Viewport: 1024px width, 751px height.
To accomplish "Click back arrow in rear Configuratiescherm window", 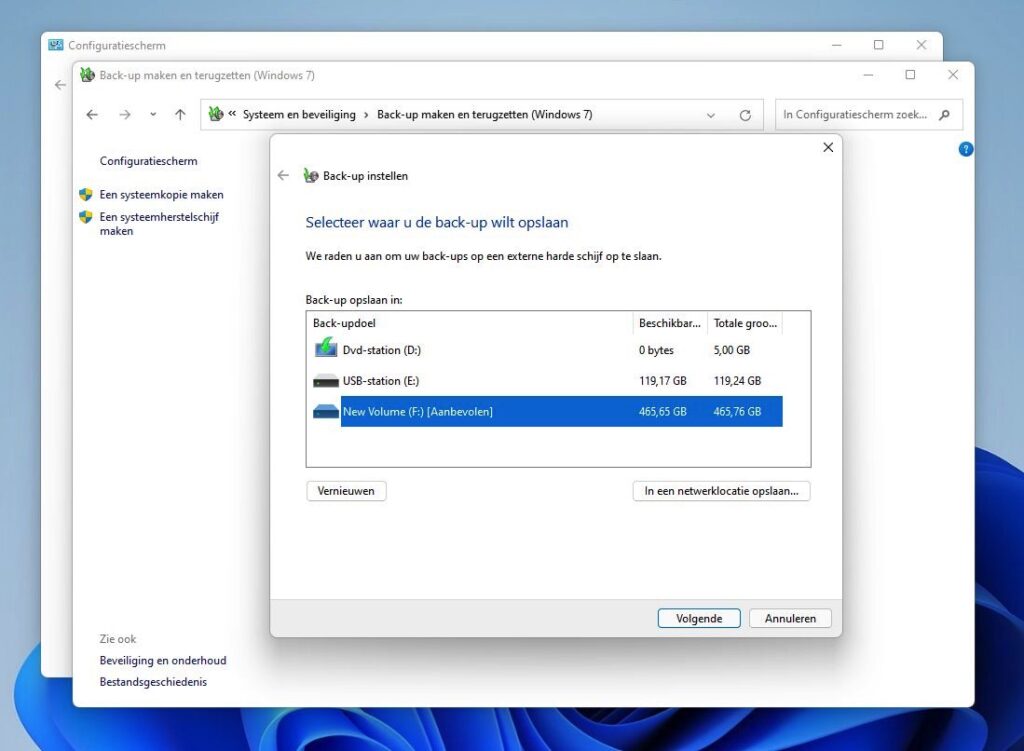I will [x=60, y=85].
